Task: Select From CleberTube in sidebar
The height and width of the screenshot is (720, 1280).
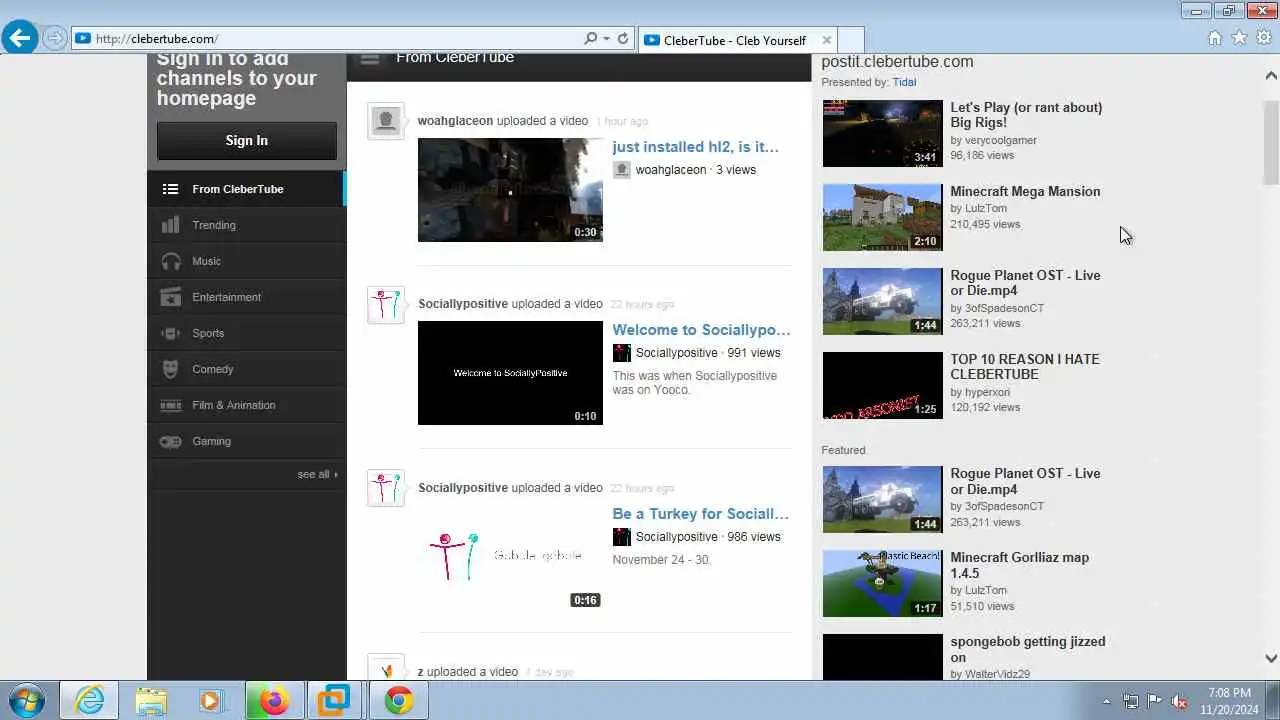Action: (246, 189)
